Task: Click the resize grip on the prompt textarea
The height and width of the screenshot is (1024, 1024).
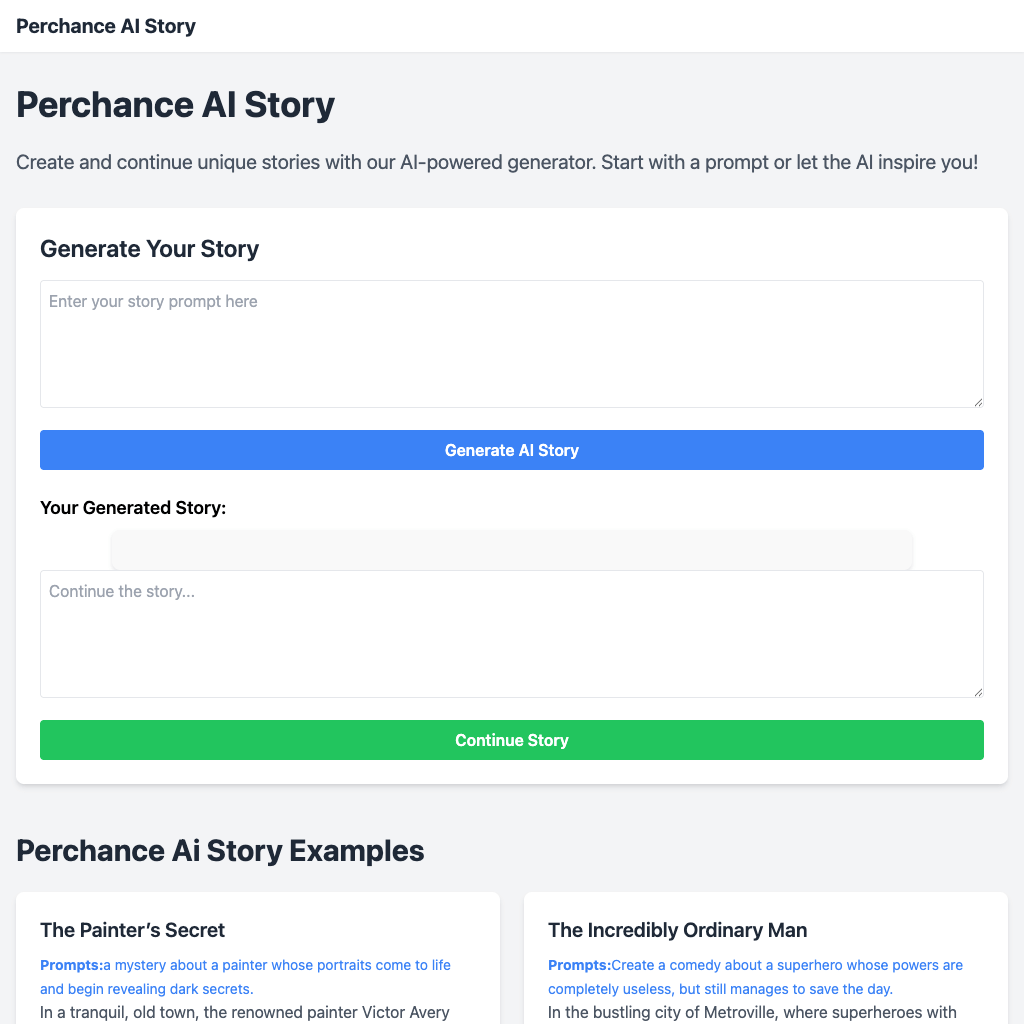Action: point(978,401)
